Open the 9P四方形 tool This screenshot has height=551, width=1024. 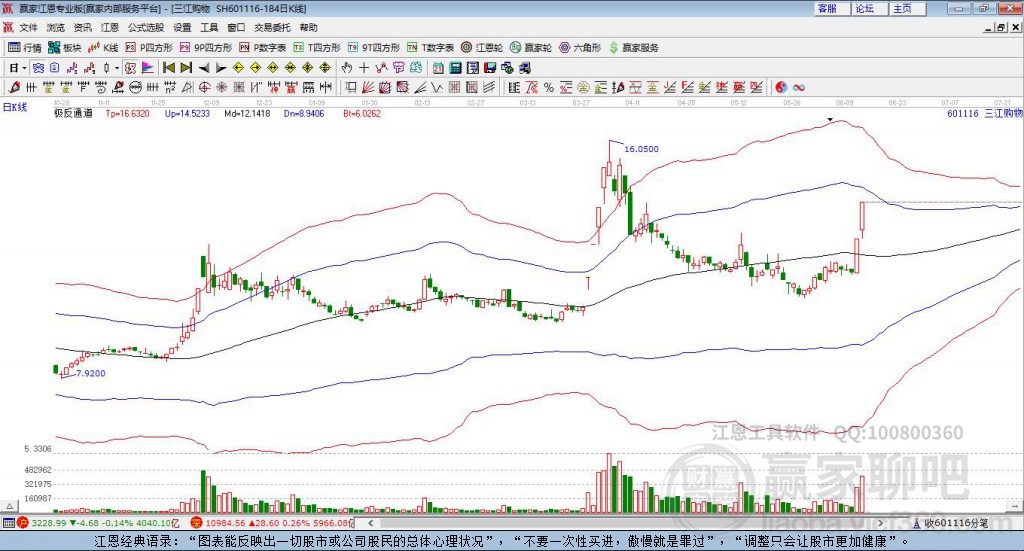(x=206, y=48)
